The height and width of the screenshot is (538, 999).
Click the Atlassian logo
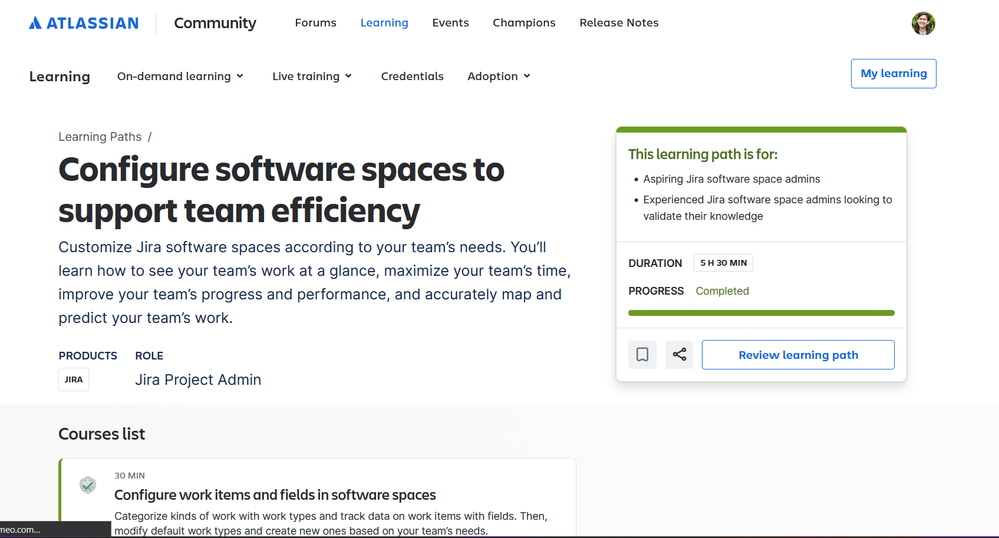pyautogui.click(x=83, y=23)
